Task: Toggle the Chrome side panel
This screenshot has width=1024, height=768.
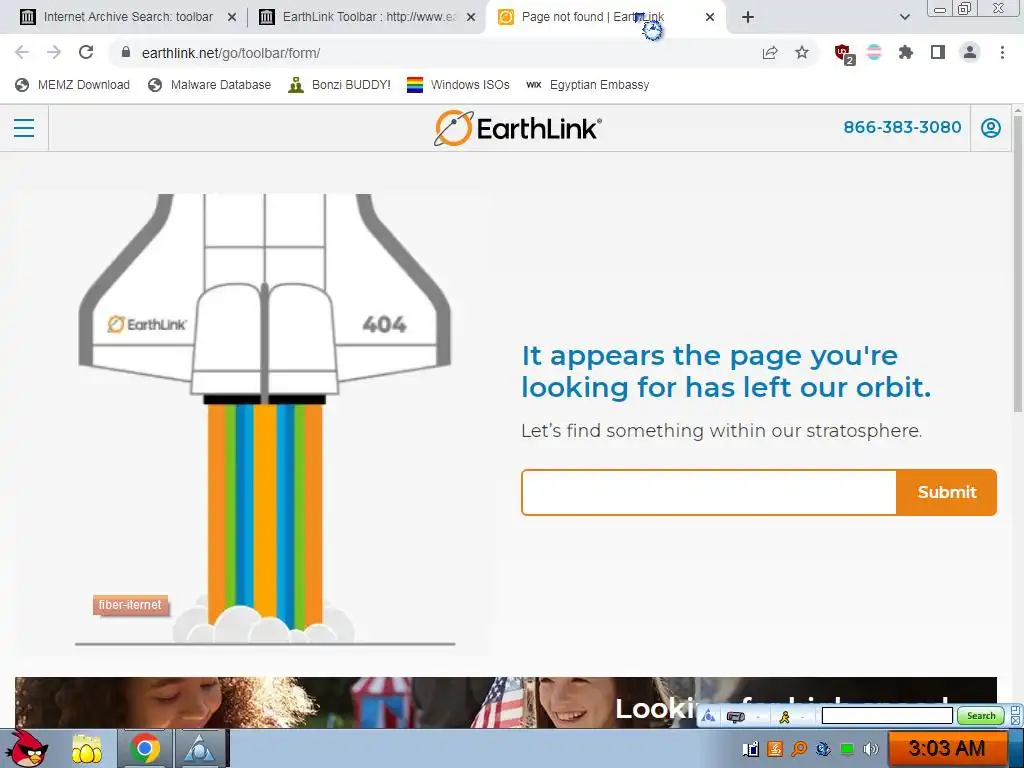Action: click(938, 52)
